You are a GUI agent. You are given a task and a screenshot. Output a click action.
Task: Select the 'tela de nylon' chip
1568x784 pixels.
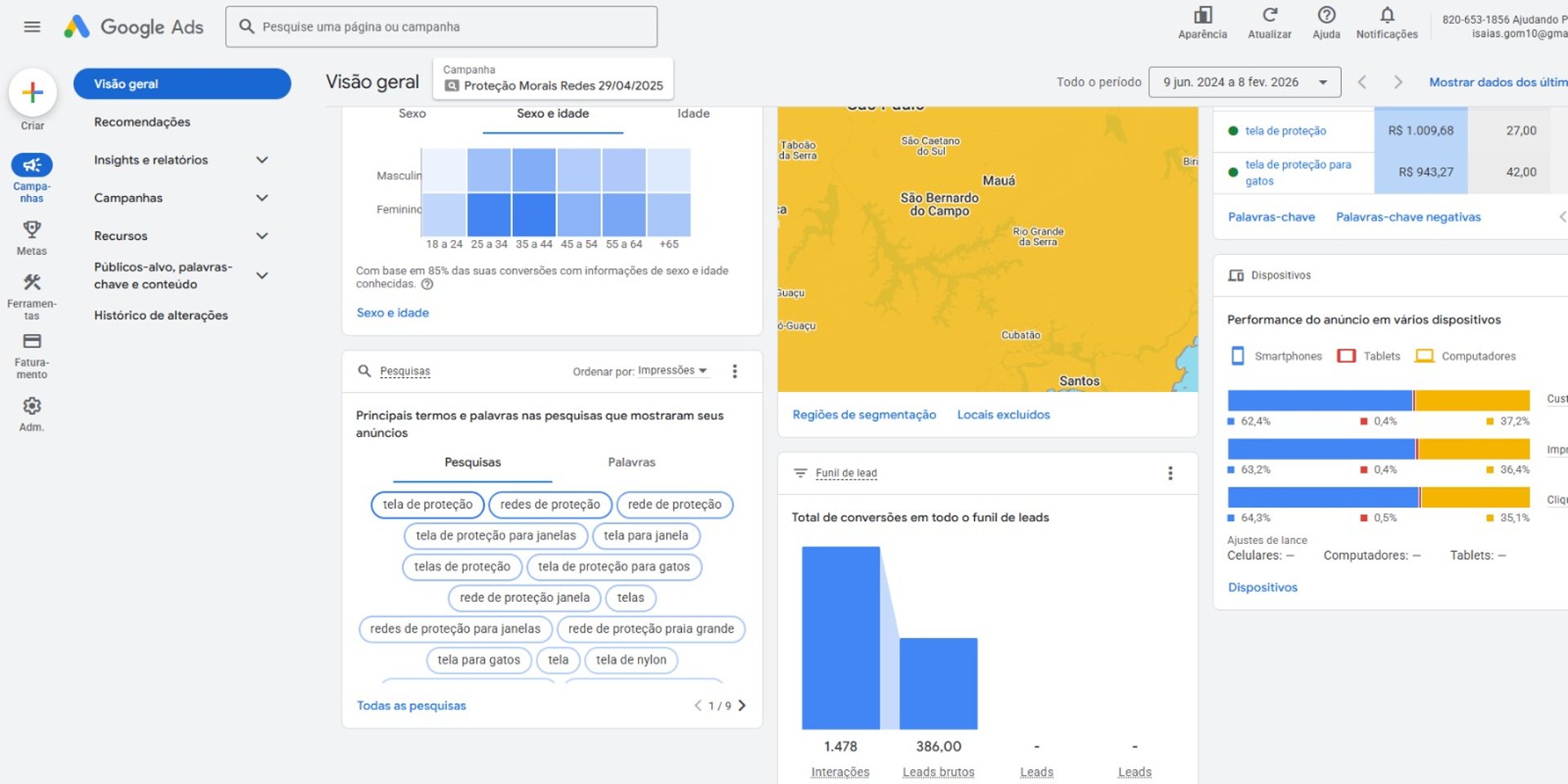pyautogui.click(x=631, y=660)
